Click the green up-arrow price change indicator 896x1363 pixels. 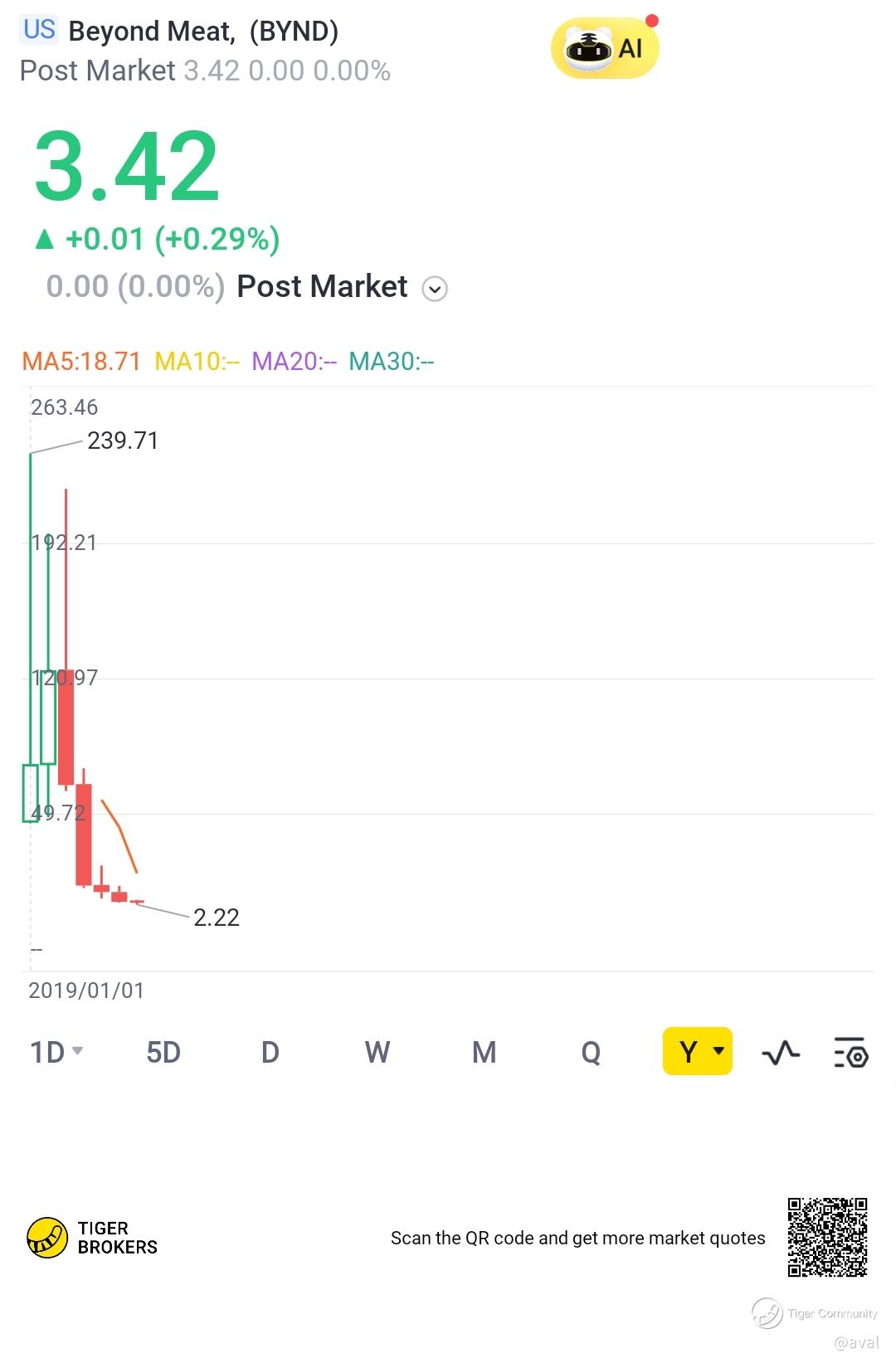(45, 240)
